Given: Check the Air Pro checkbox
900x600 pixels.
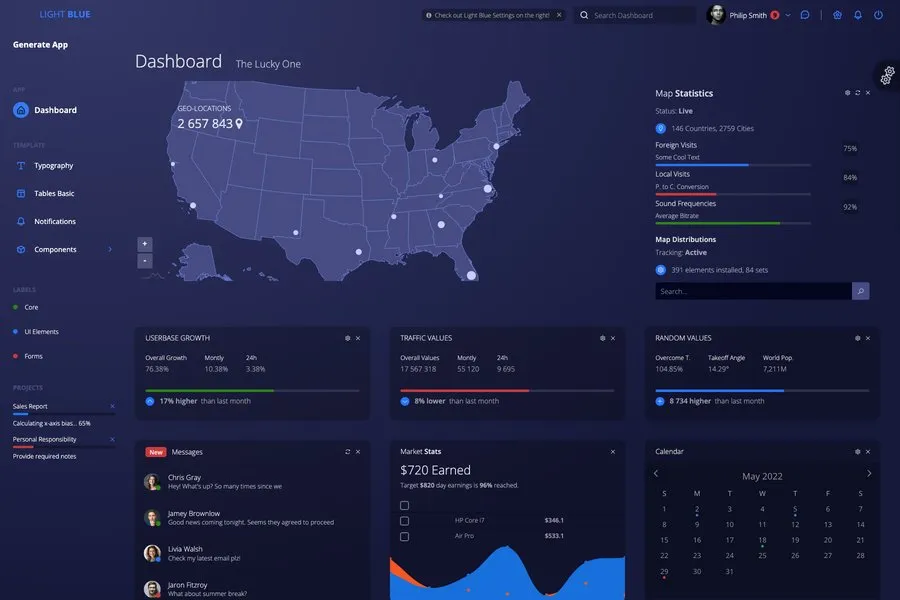Looking at the screenshot, I should click(x=404, y=536).
